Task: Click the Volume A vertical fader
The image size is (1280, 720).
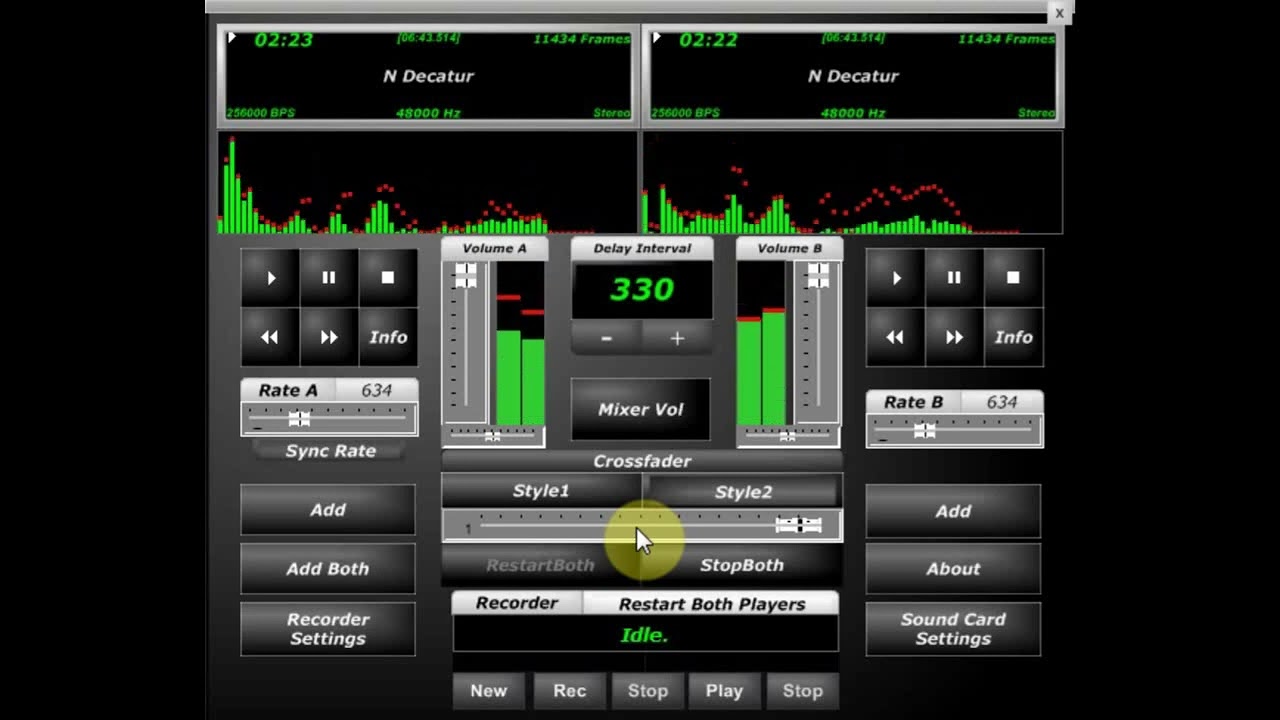Action: click(x=466, y=342)
